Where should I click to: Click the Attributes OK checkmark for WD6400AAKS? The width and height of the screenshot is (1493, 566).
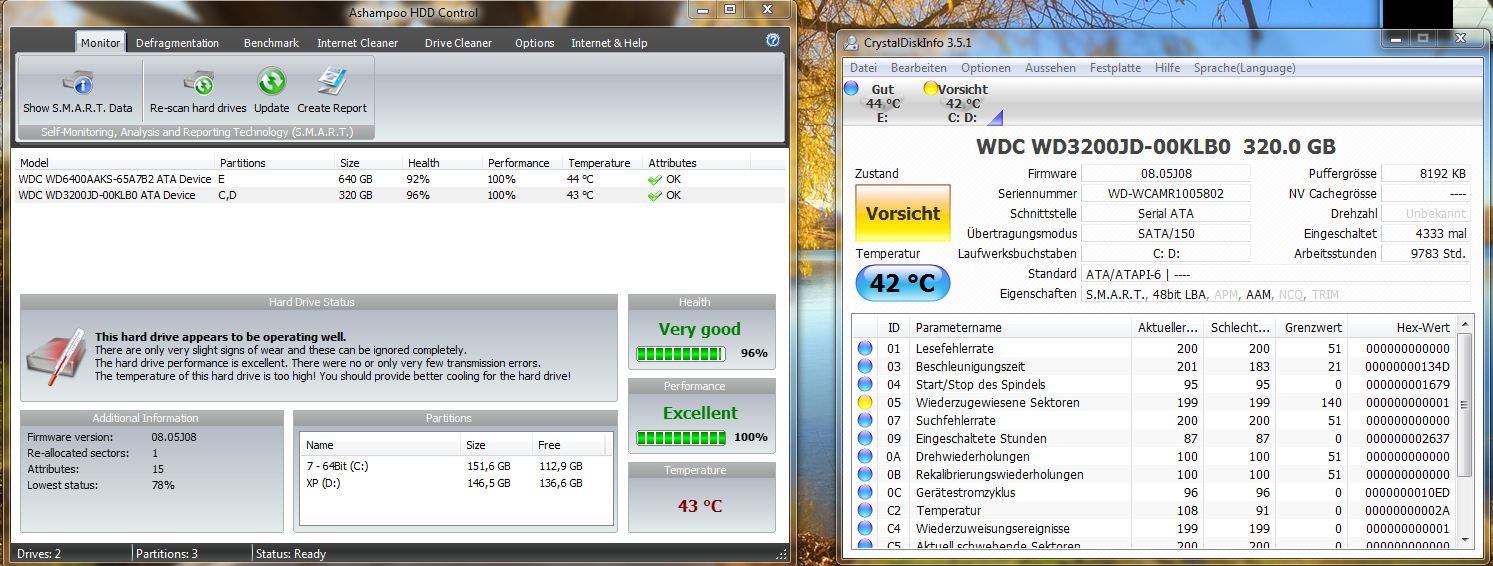click(655, 179)
